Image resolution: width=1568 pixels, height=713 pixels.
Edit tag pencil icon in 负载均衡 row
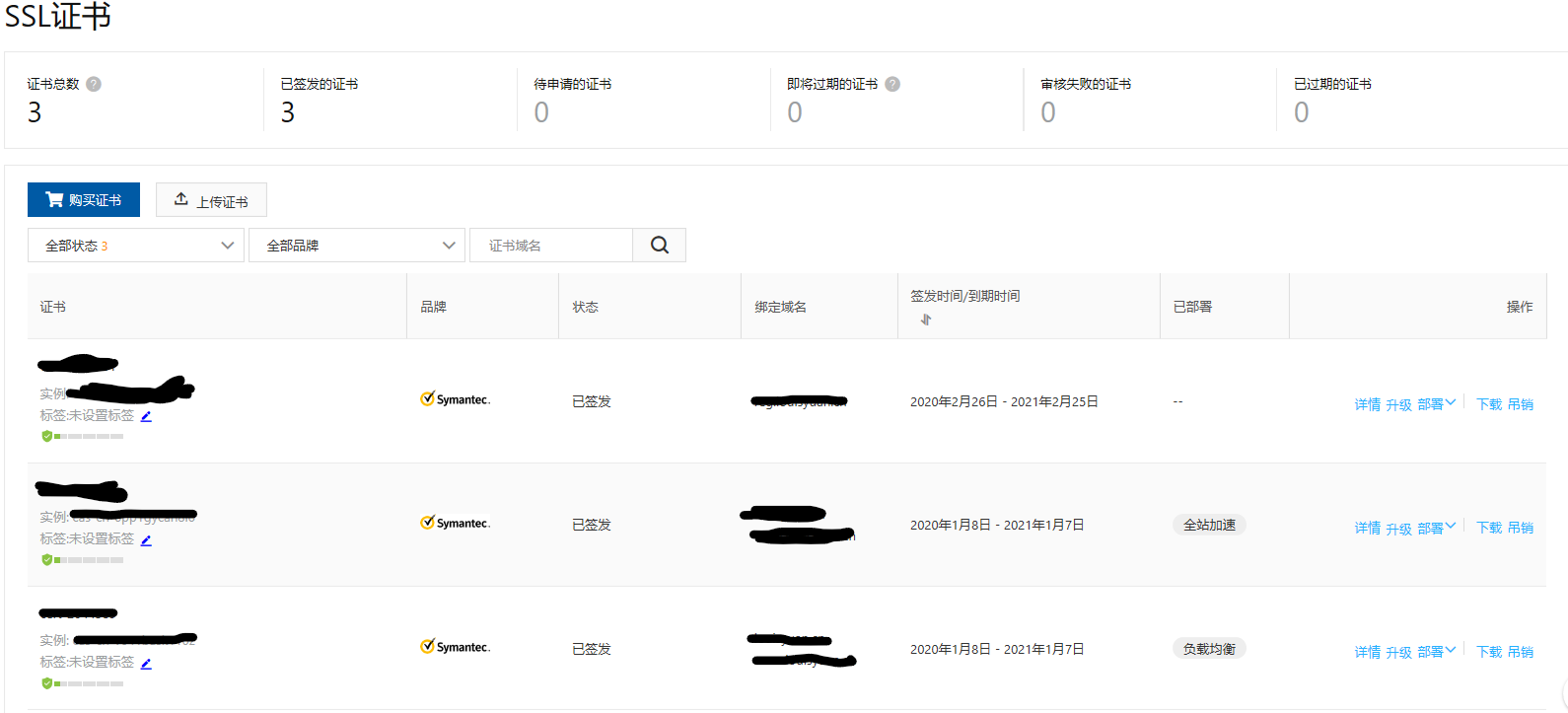tap(146, 663)
